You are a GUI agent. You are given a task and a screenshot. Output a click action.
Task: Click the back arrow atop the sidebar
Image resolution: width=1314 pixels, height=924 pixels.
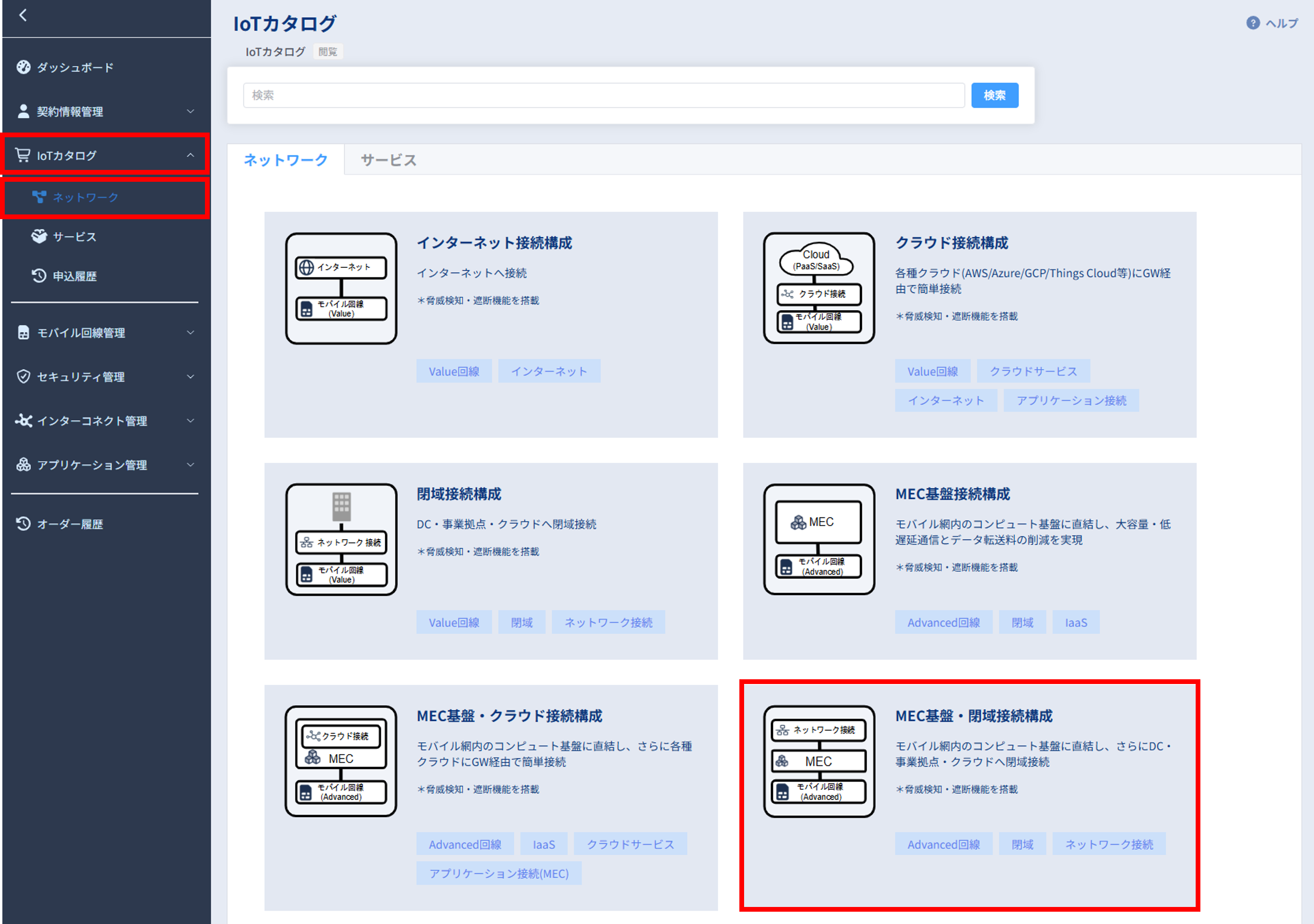pyautogui.click(x=23, y=16)
